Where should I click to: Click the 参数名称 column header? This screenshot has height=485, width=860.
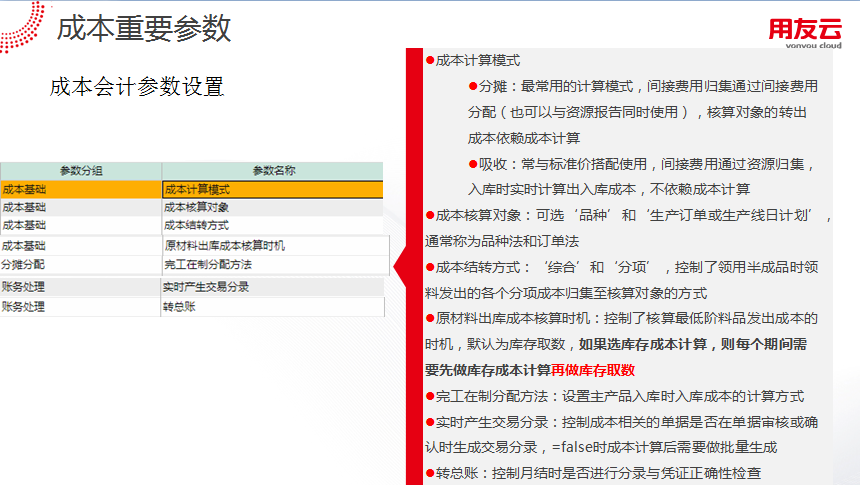272,170
